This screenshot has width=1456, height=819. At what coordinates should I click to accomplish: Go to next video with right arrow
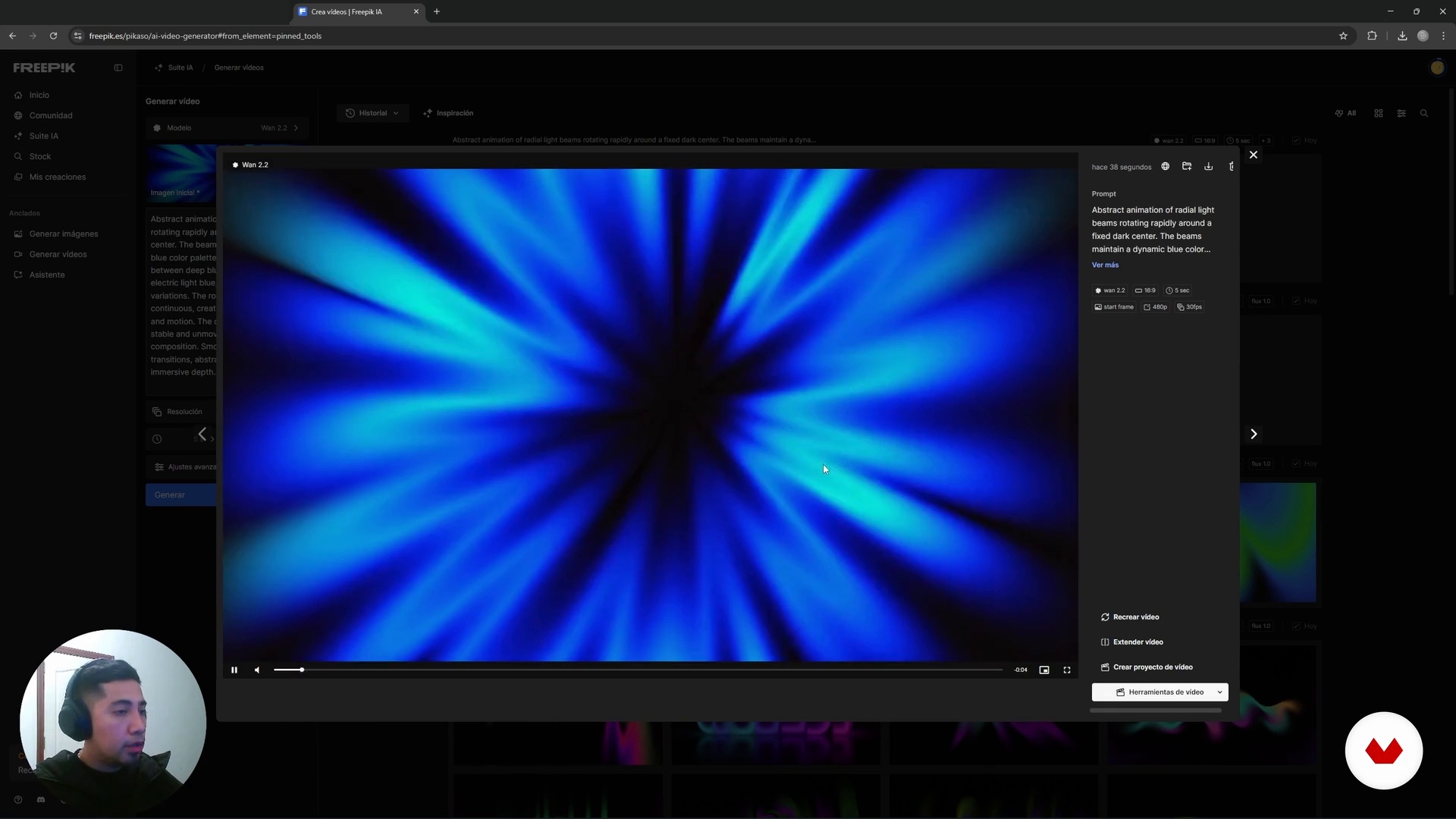1254,435
